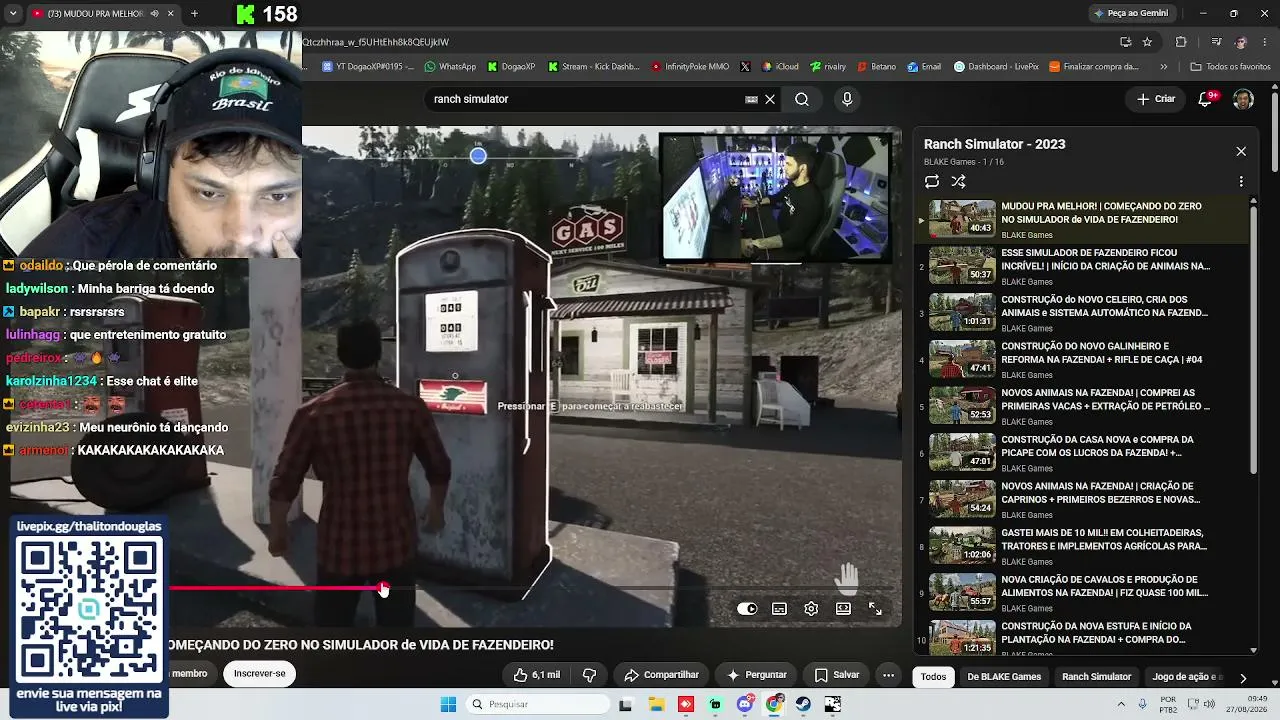Click the video progress bar scrubber handle
The image size is (1280, 720).
[x=383, y=588]
